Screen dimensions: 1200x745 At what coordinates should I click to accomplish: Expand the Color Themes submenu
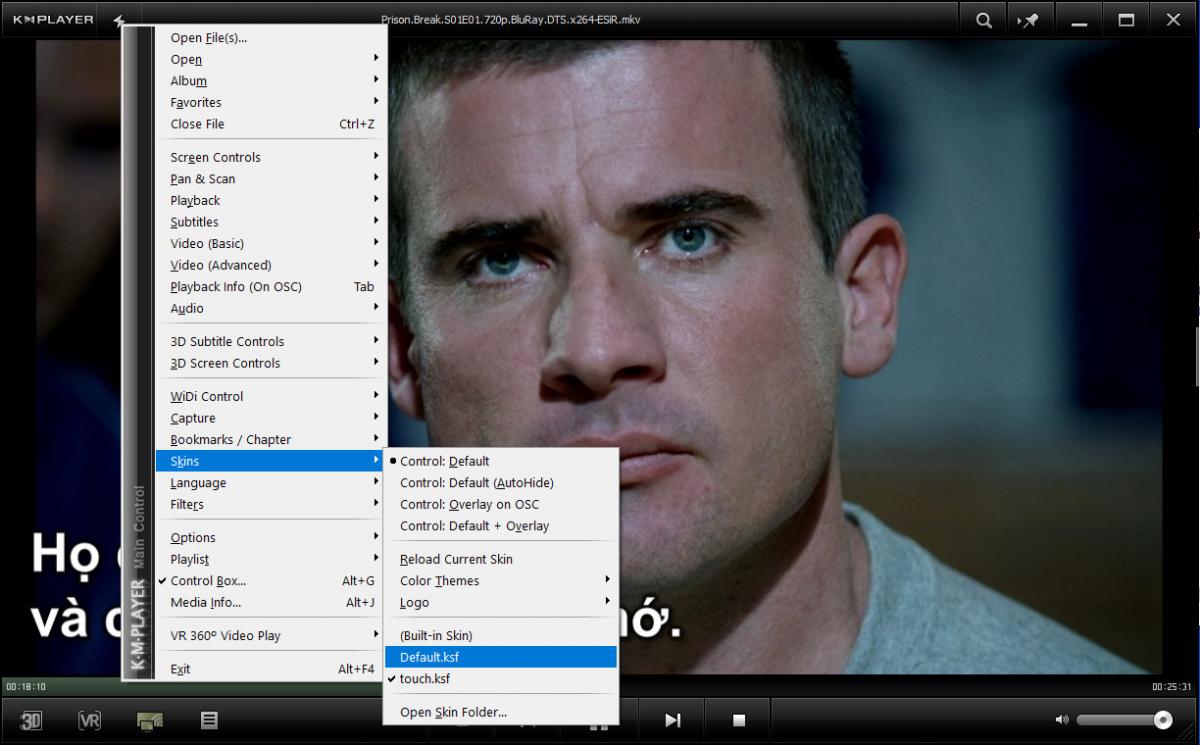438,580
